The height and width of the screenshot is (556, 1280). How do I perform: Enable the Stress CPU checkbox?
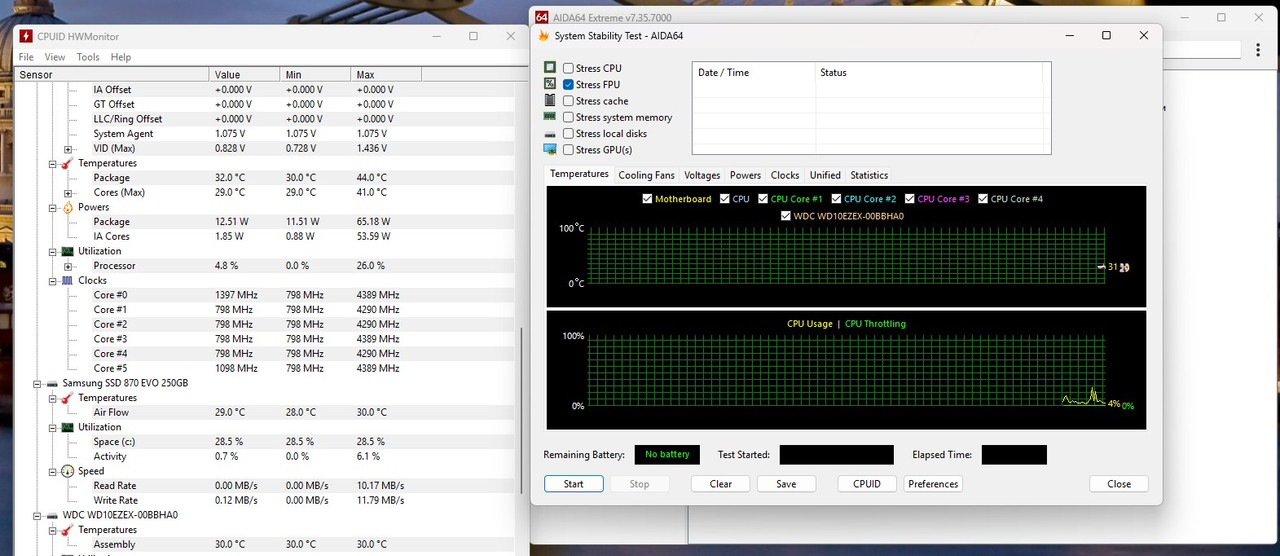point(568,68)
